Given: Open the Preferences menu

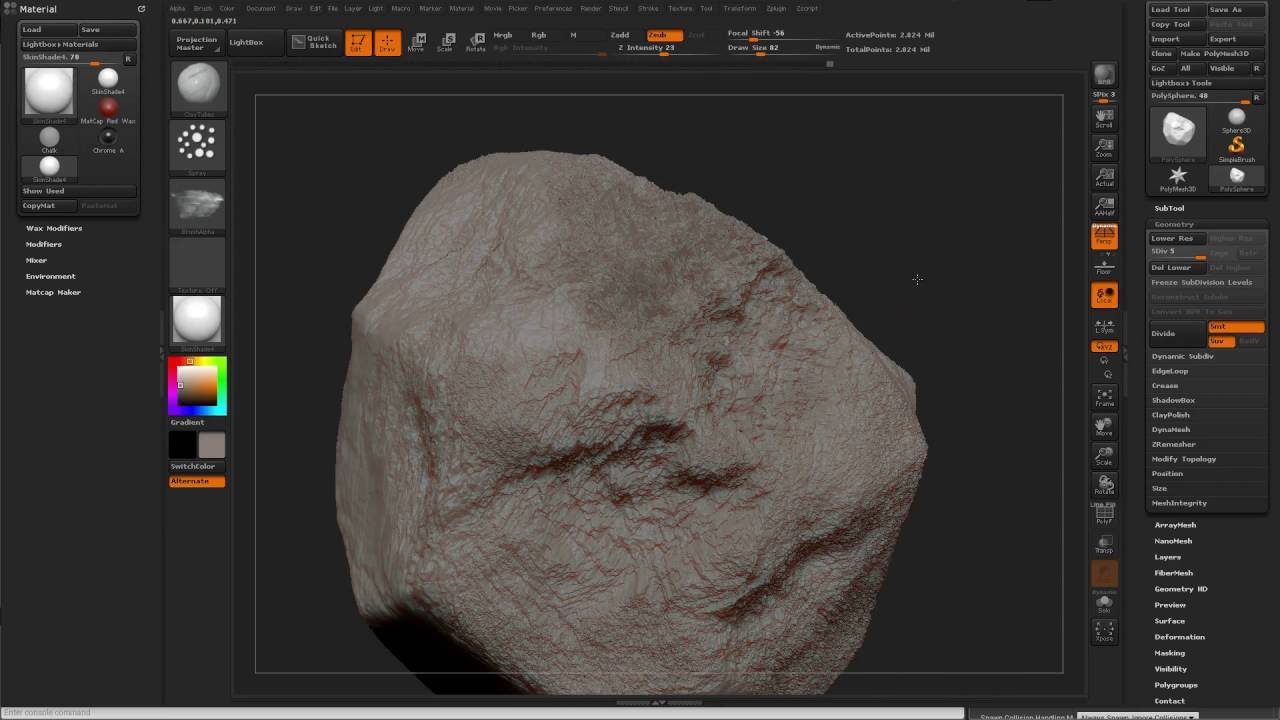Looking at the screenshot, I should point(553,8).
